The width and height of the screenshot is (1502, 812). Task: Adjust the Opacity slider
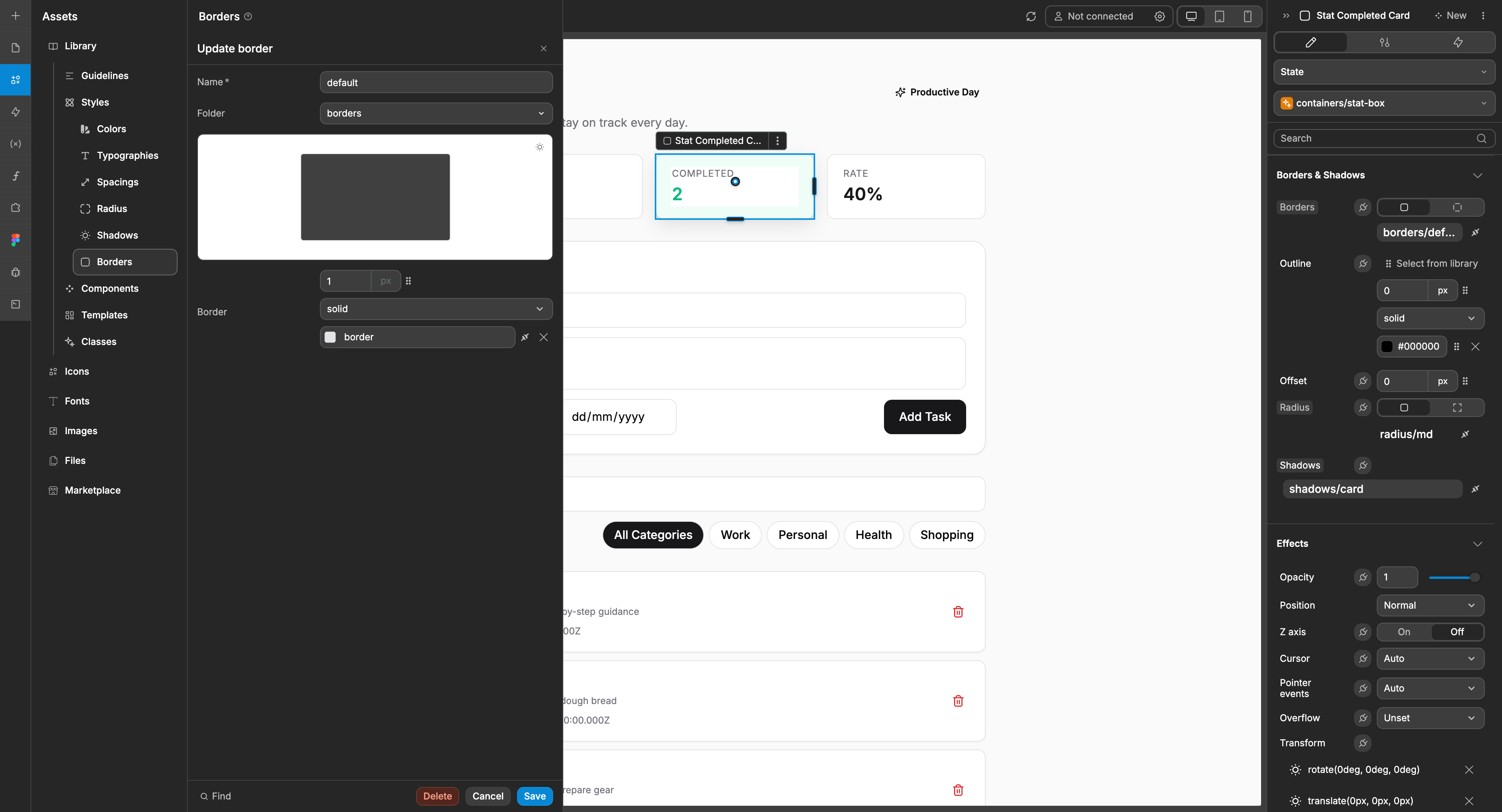1454,577
